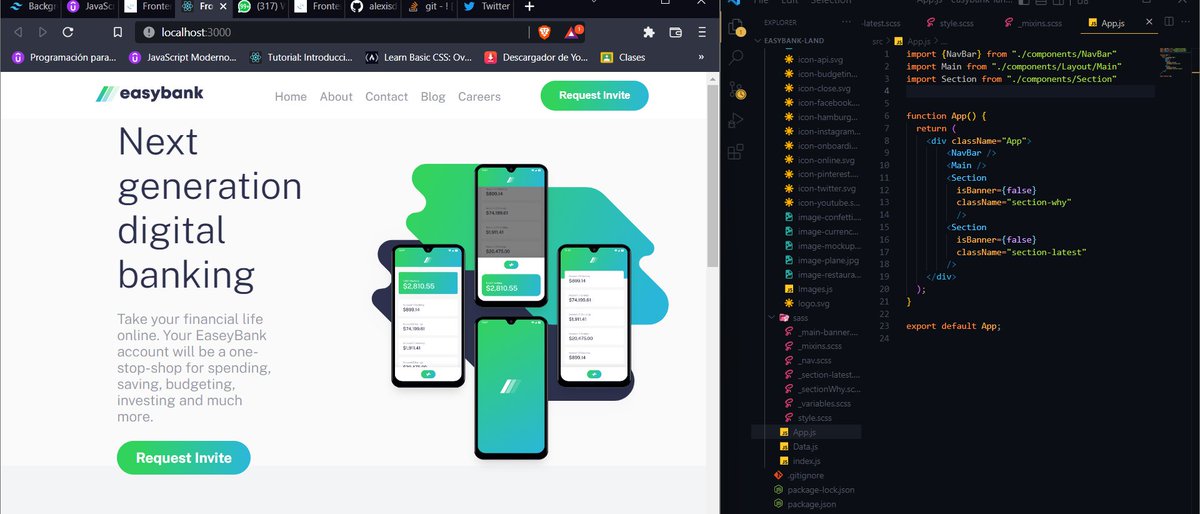Open logo.svg in the Explorer tree

813,303
